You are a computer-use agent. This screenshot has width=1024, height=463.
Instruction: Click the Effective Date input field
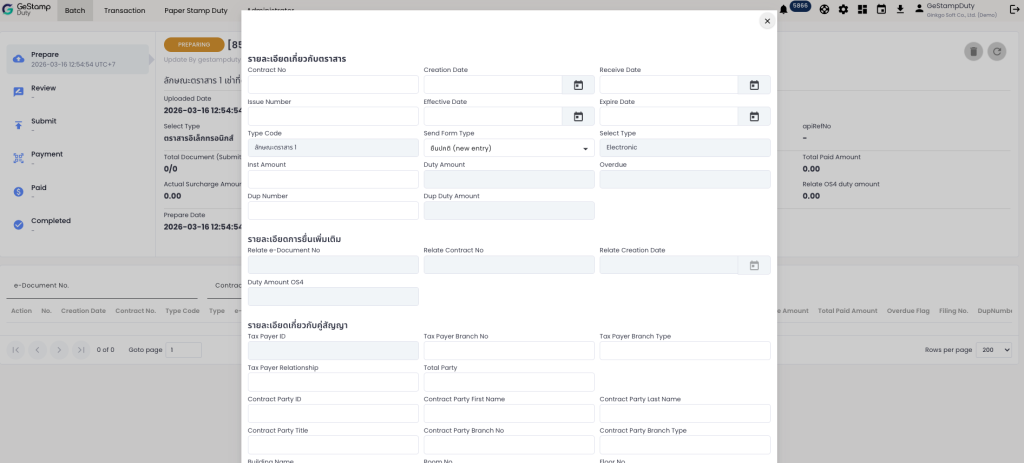[493, 116]
